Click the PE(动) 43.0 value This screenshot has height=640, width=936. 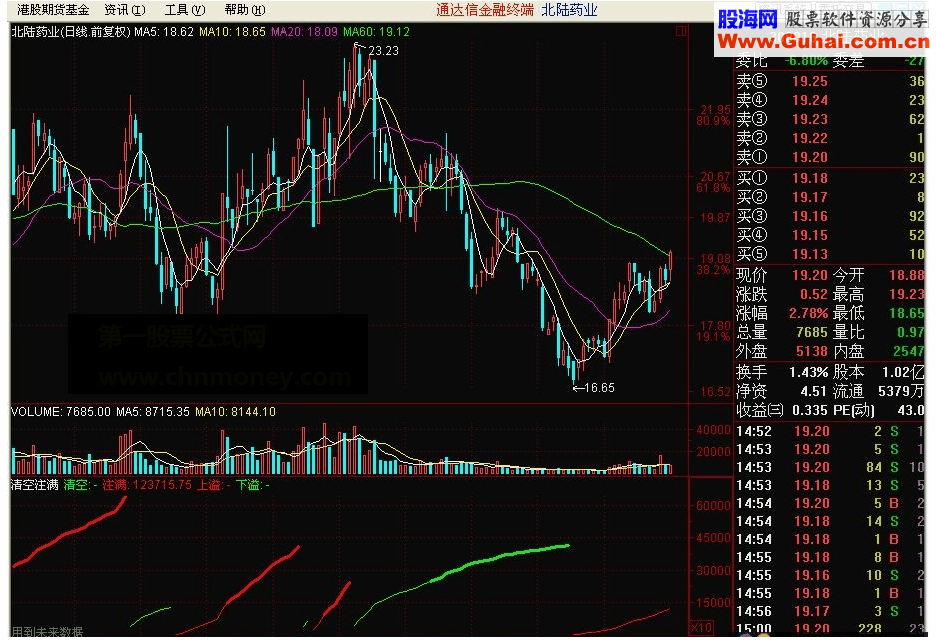911,411
